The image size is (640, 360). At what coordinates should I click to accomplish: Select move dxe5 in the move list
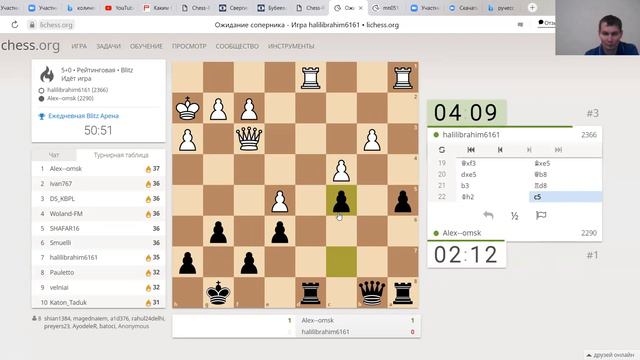pos(493,174)
